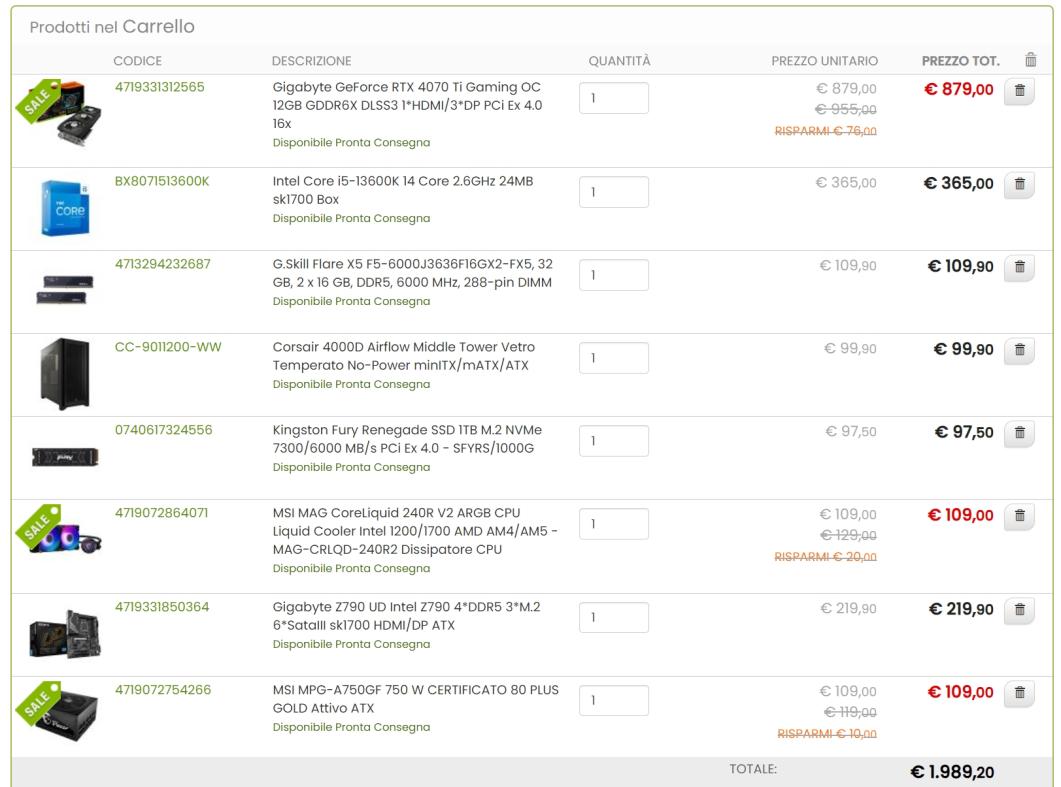Trash the MSI MAG CoreLiquid cooler item
This screenshot has width=1061, height=787.
click(x=1018, y=517)
